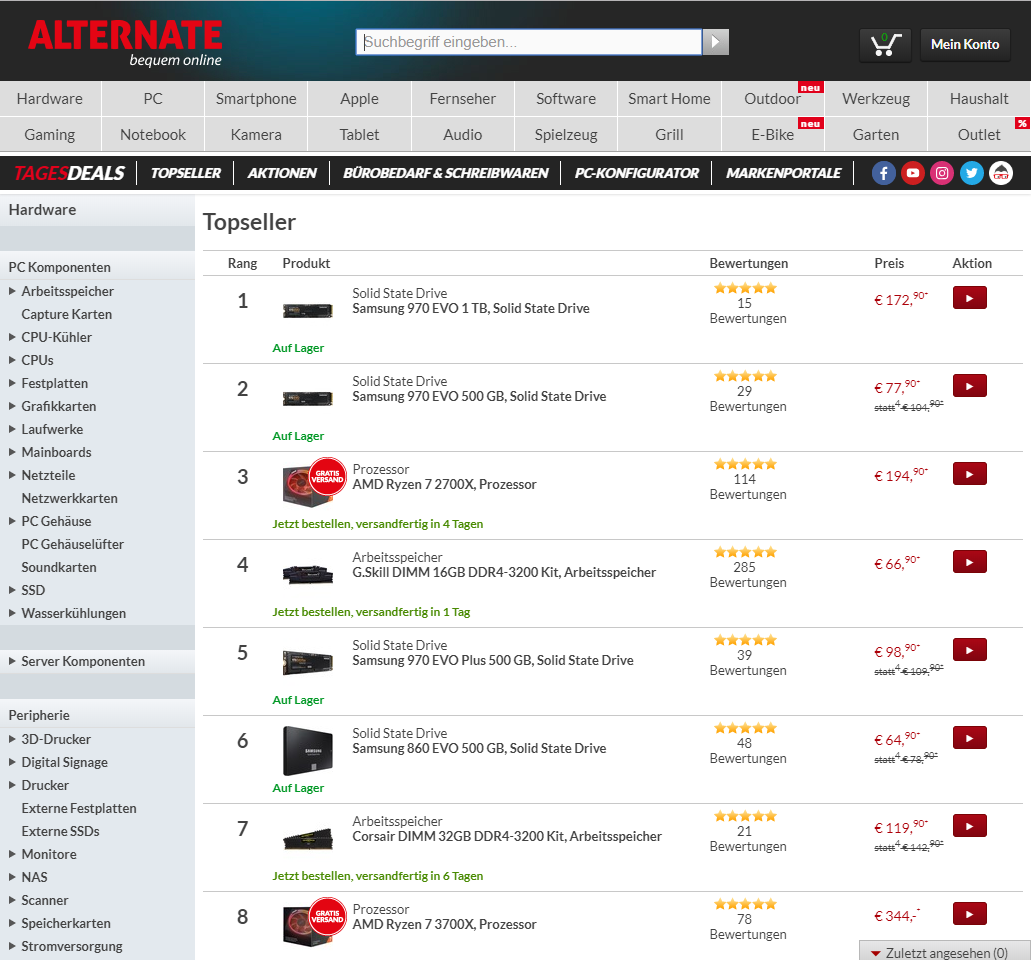
Task: Open the Gaming main menu item
Action: [50, 135]
